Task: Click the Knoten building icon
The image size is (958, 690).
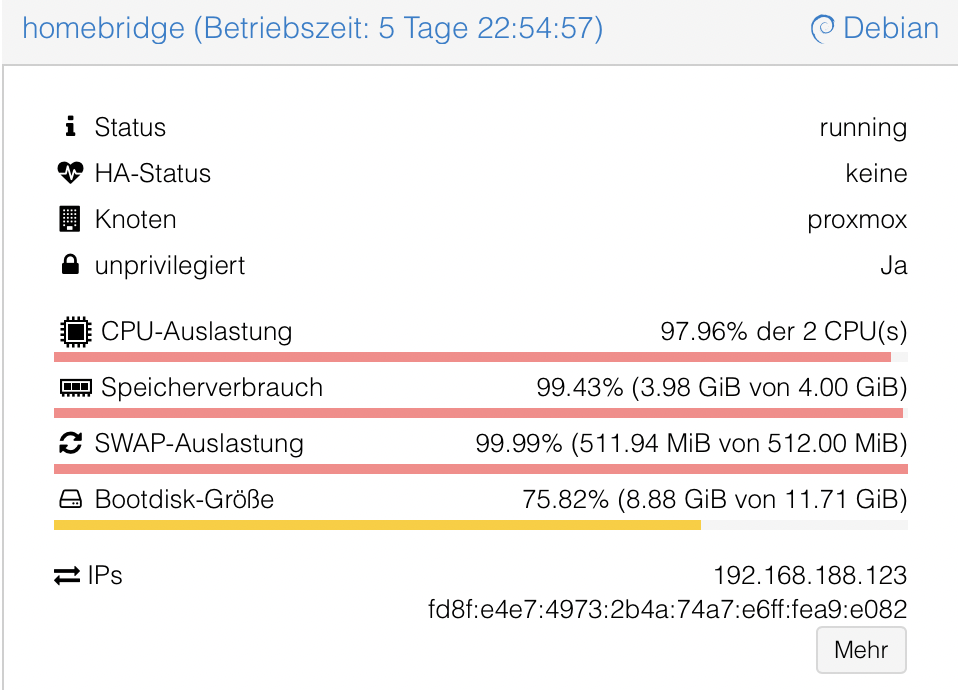Action: (70, 219)
